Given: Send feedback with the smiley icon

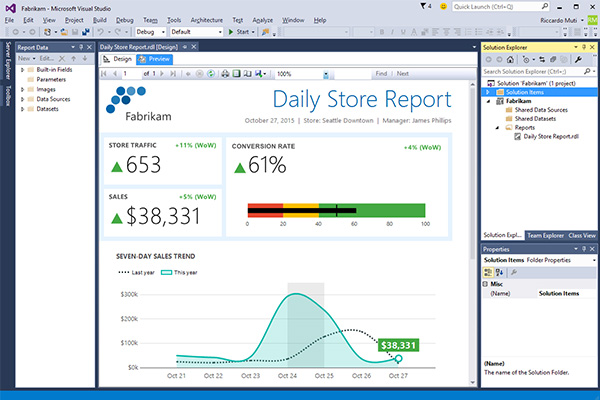Looking at the screenshot, I should coord(443,7).
